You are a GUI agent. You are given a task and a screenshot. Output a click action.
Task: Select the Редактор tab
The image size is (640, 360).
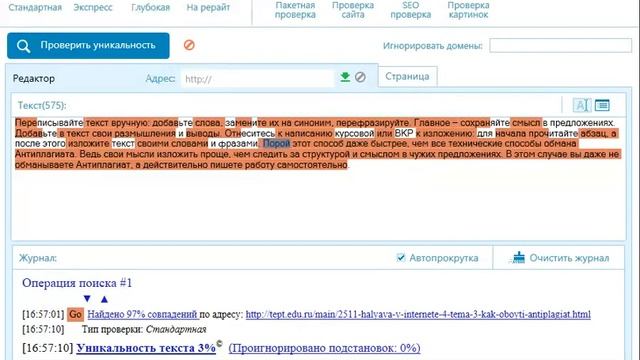tap(34, 78)
